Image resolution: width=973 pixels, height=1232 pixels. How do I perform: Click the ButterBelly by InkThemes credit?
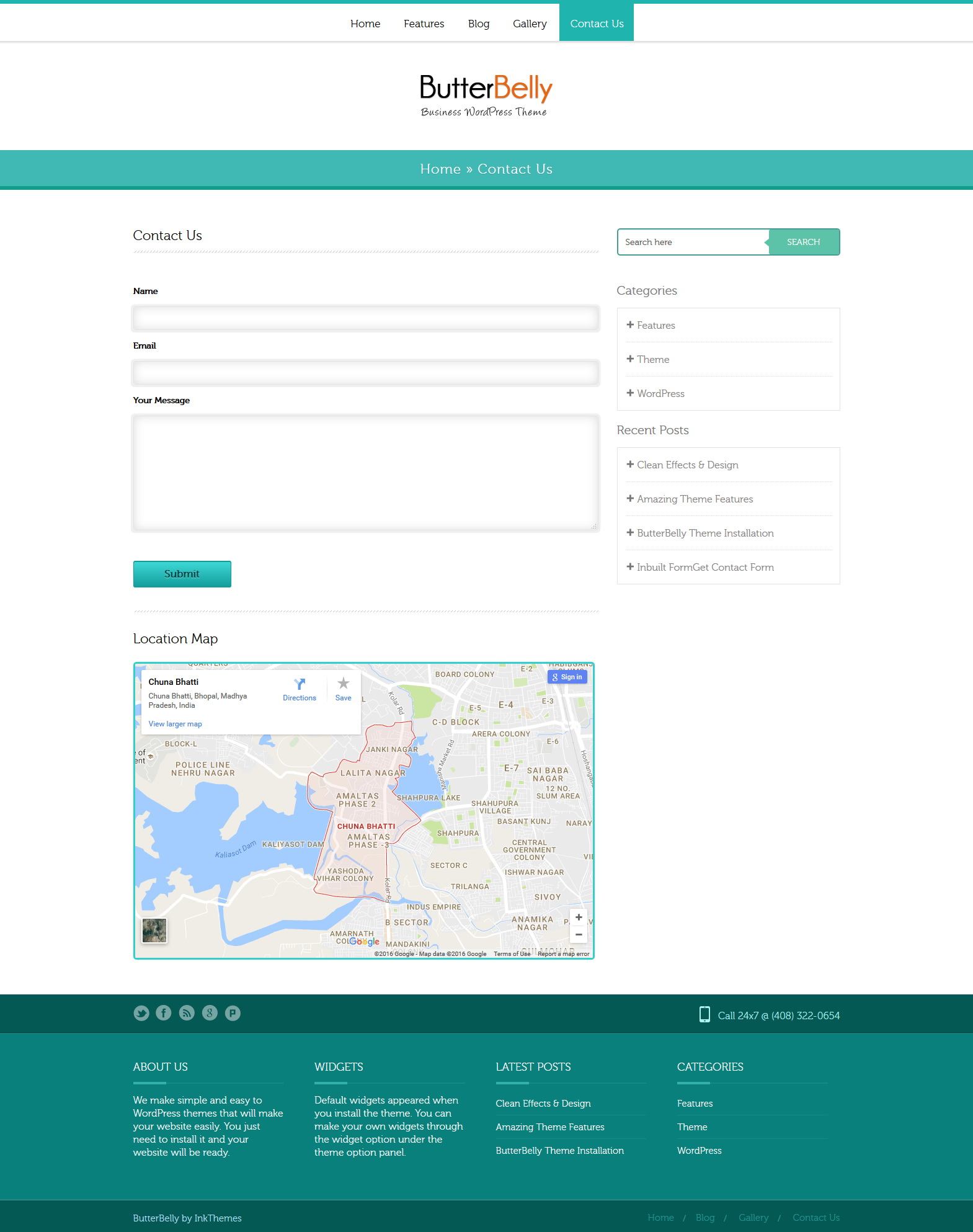[187, 1218]
